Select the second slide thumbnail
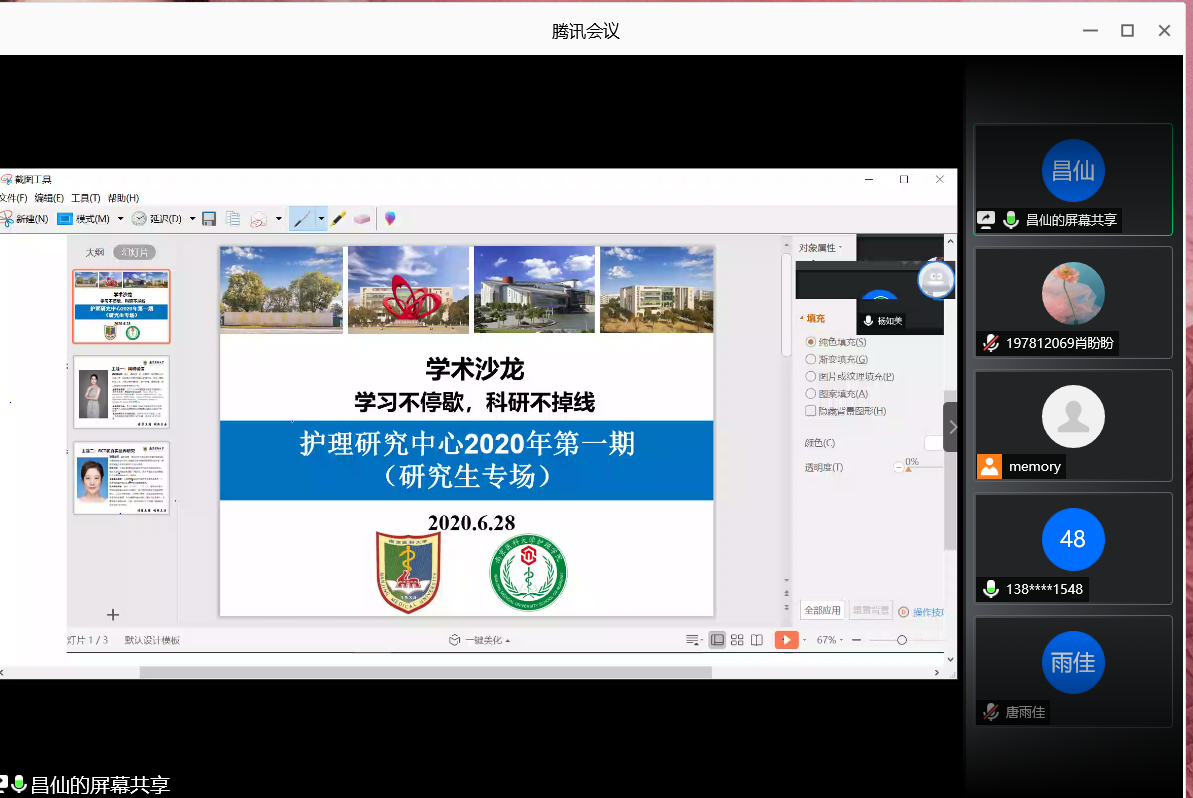 121,392
